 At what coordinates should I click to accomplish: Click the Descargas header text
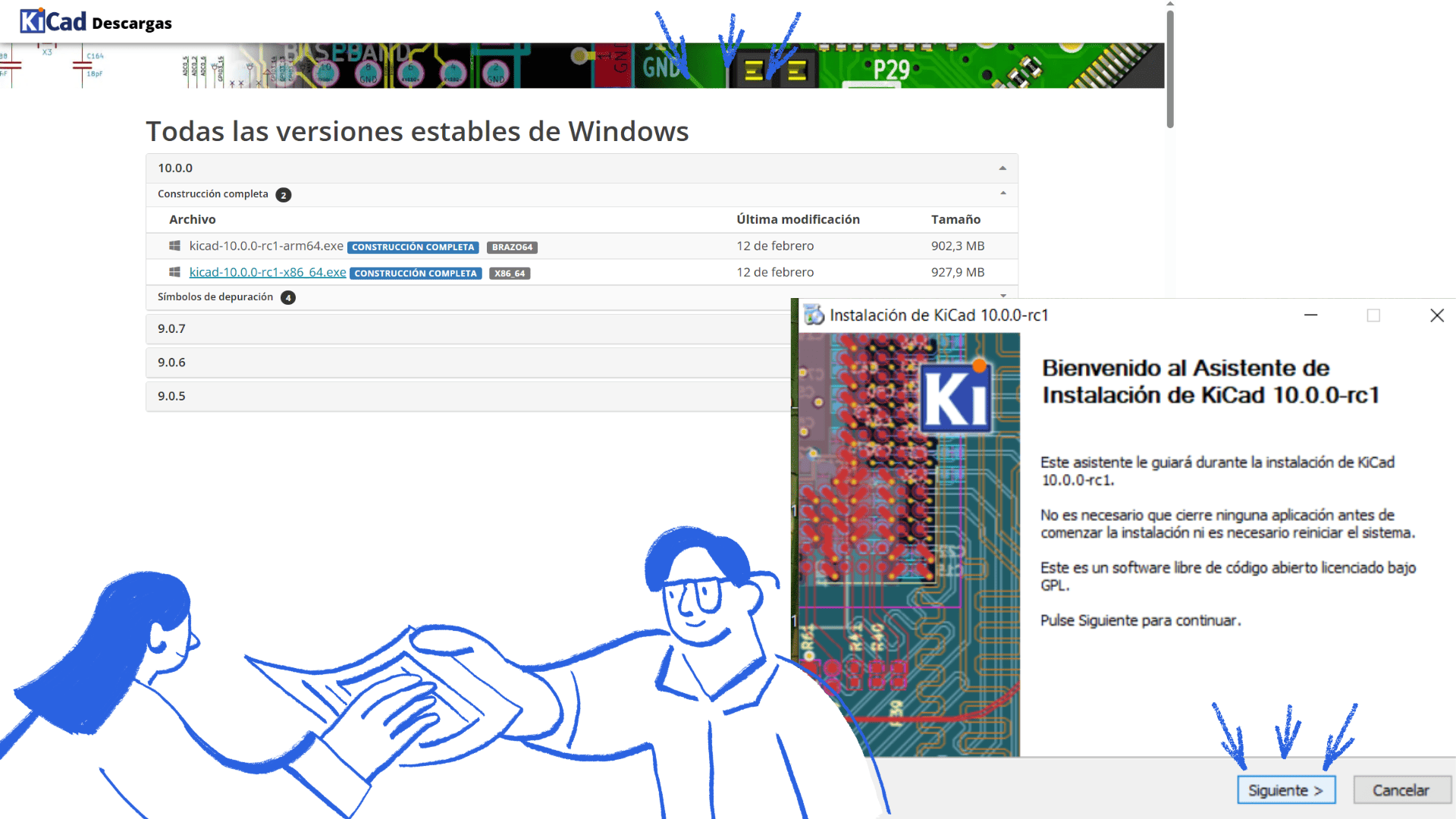(x=132, y=24)
